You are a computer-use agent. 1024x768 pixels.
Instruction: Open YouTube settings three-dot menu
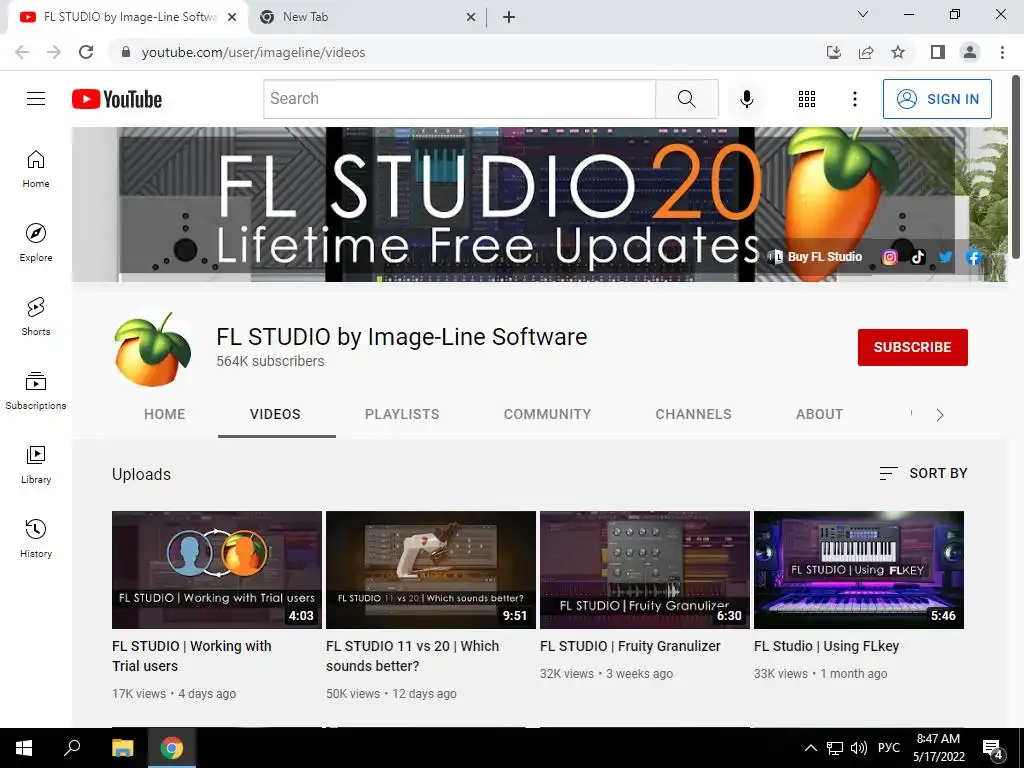854,99
